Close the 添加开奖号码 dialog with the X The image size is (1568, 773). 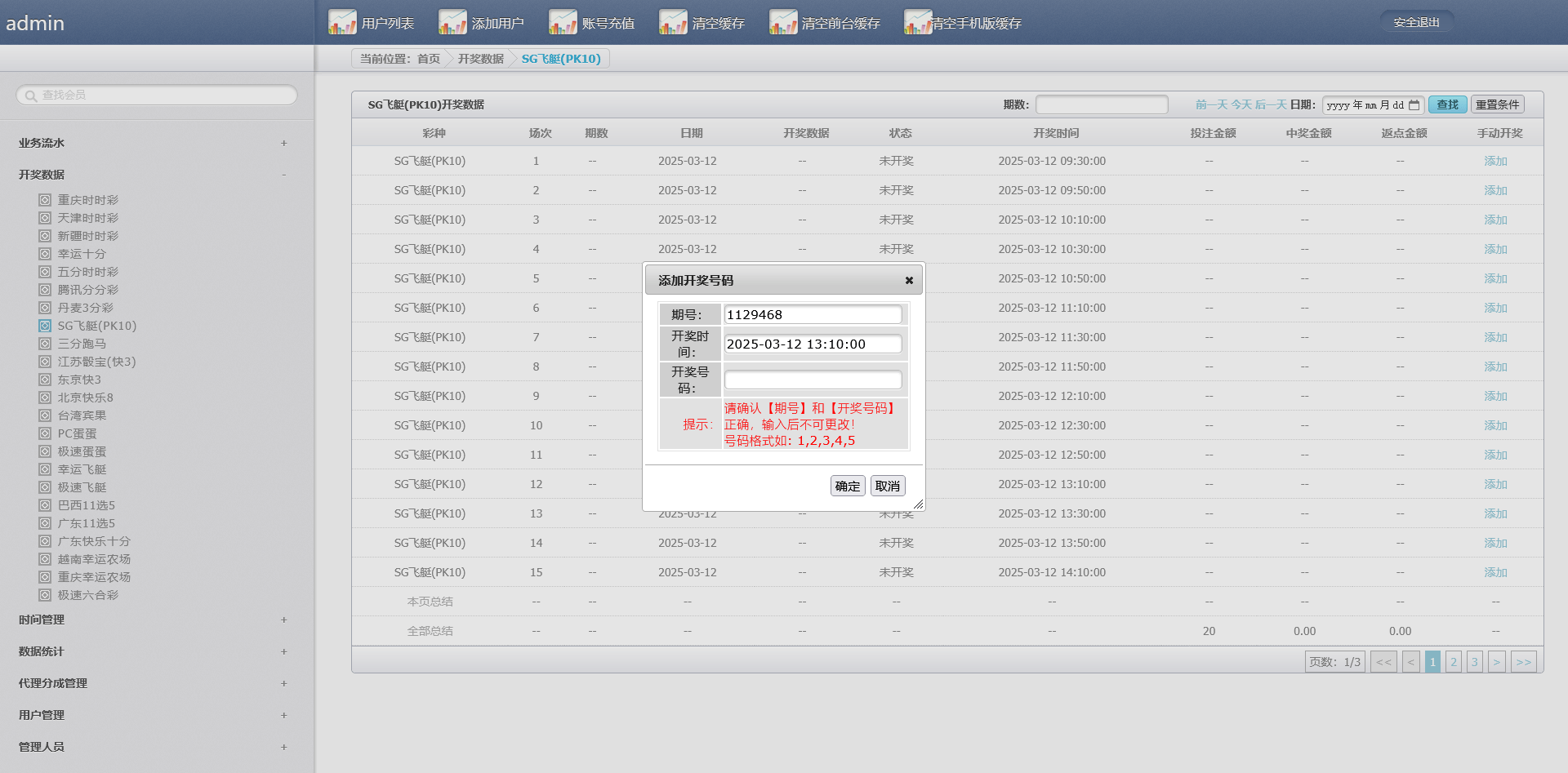pos(909,281)
